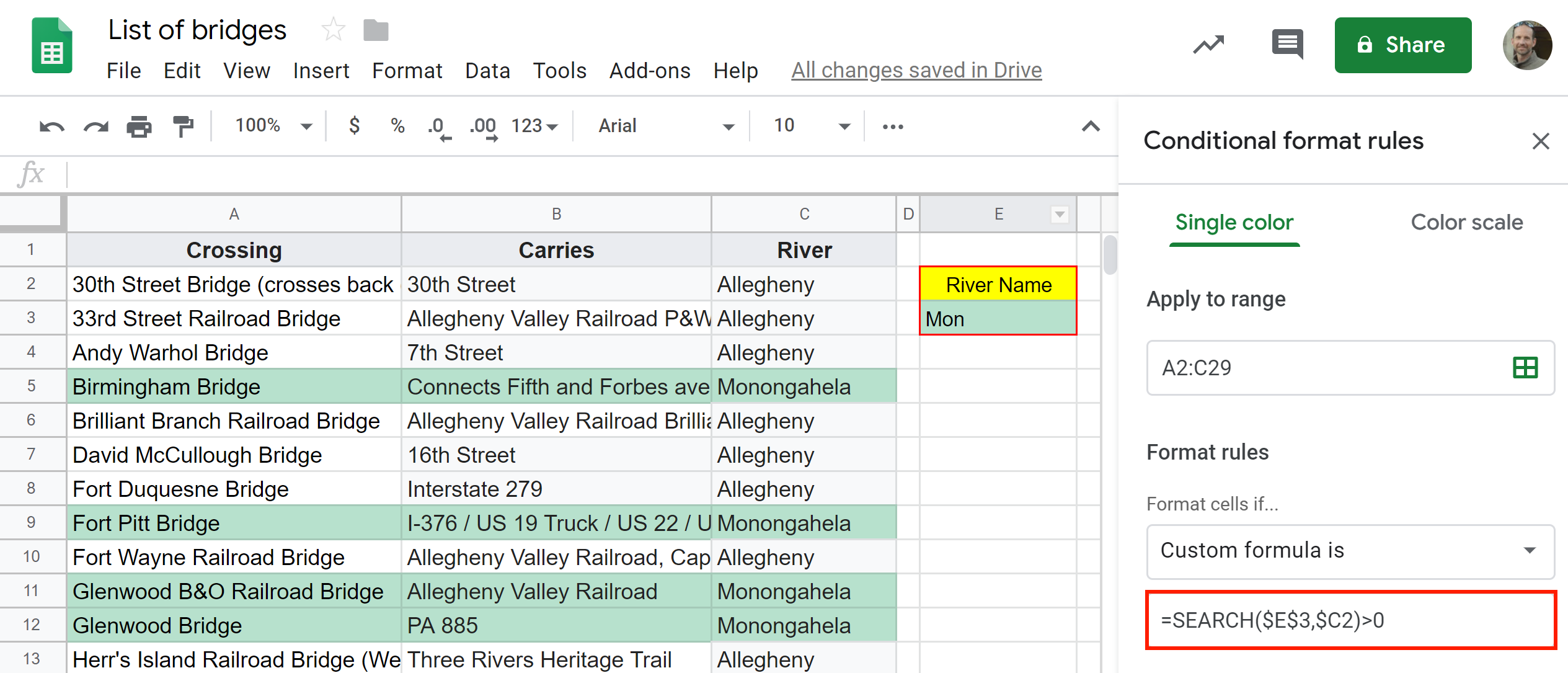Switch to the Color scale tab
Viewport: 1568px width, 673px height.
1466,222
